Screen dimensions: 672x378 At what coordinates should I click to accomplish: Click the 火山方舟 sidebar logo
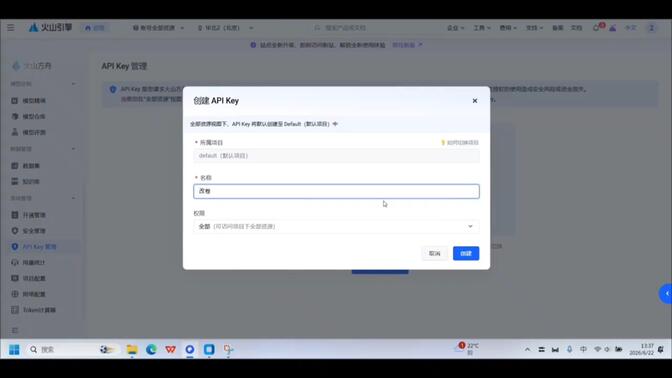coord(32,66)
